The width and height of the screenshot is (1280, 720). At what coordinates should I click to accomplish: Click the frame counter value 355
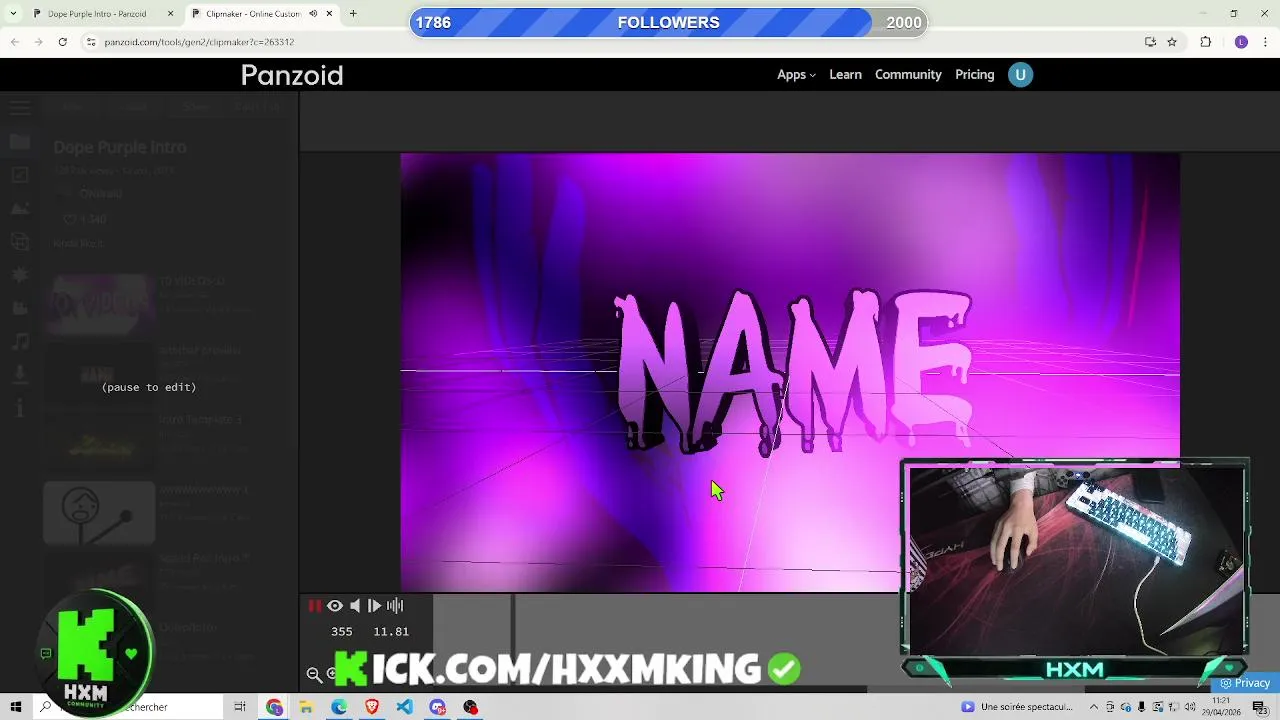[x=342, y=632]
